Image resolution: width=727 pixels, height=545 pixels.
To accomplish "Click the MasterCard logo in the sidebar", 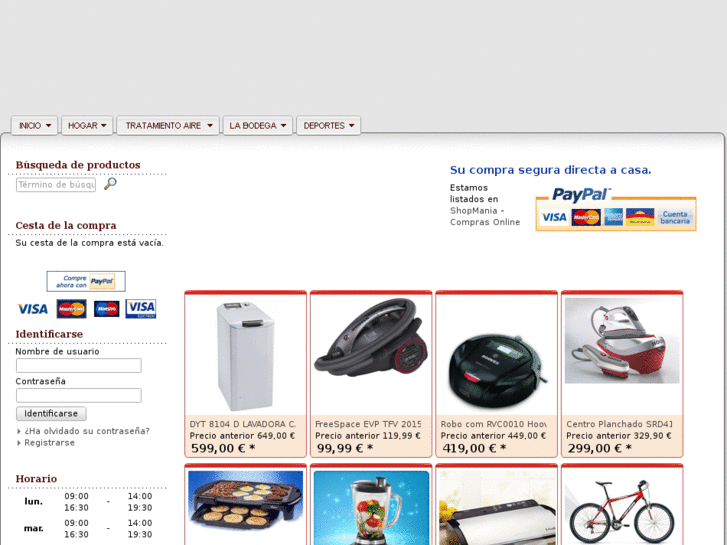I will click(71, 309).
